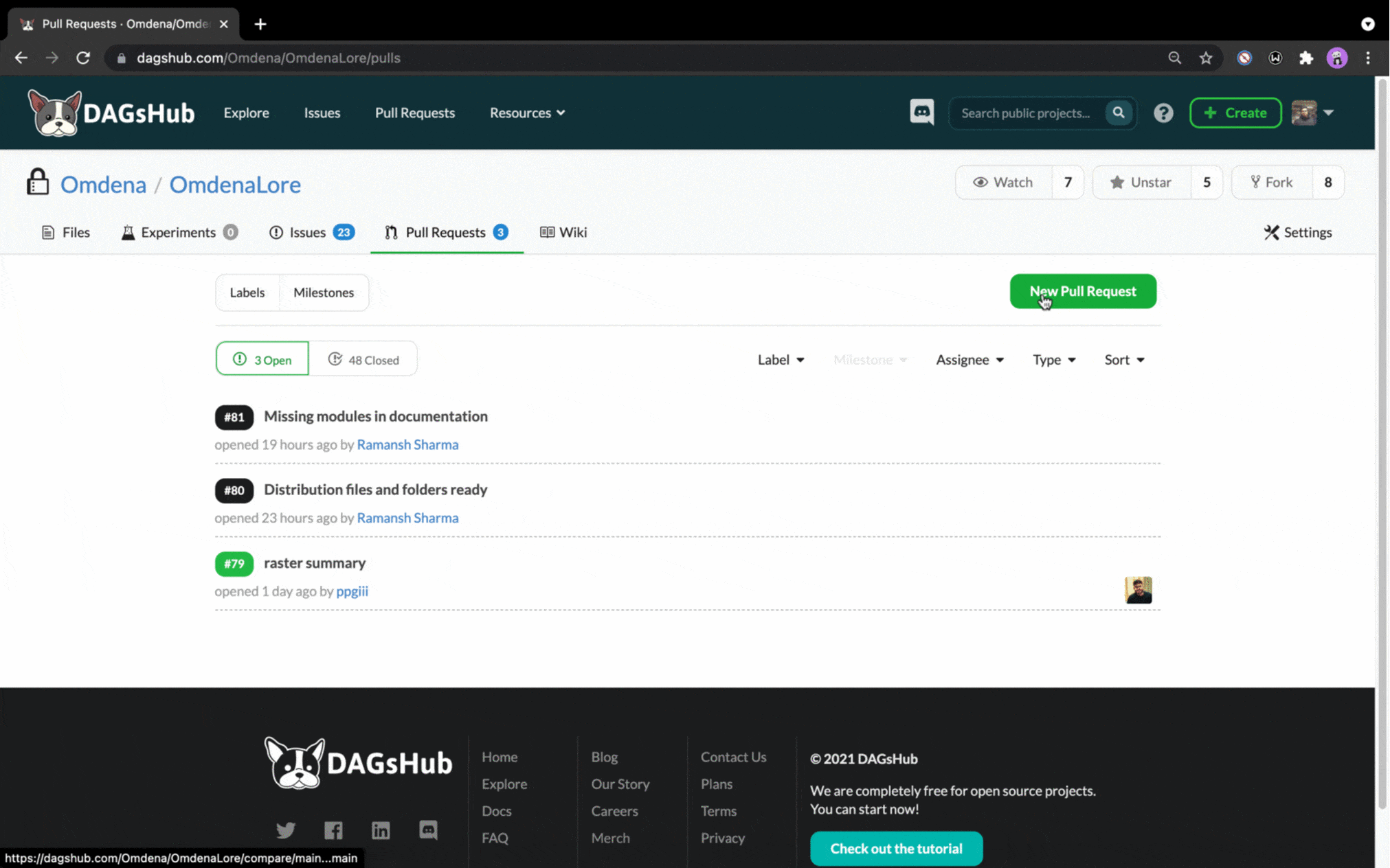Fork the OmdenaLore repository

tap(1272, 182)
